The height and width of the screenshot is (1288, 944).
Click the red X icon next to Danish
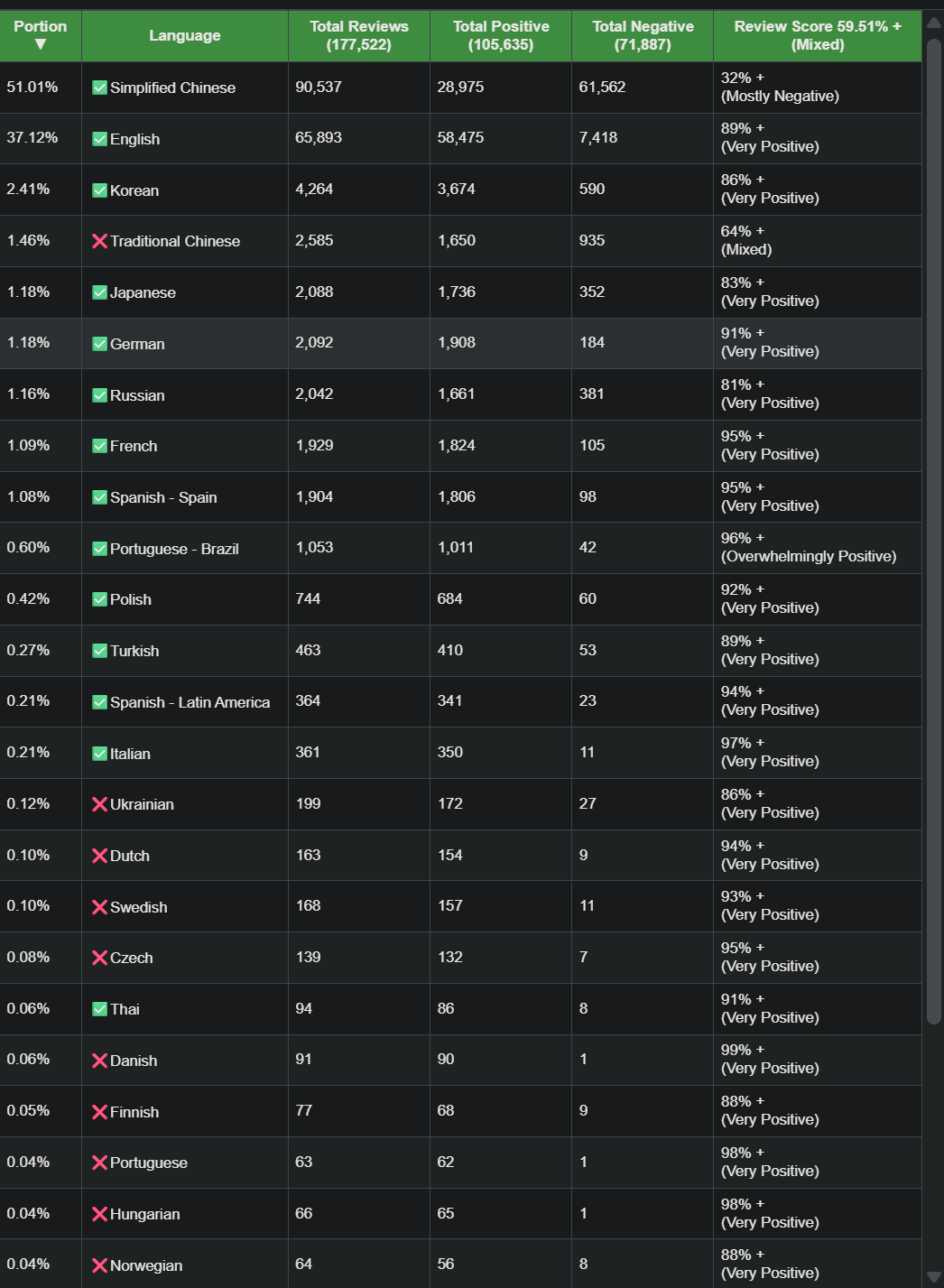click(100, 1061)
